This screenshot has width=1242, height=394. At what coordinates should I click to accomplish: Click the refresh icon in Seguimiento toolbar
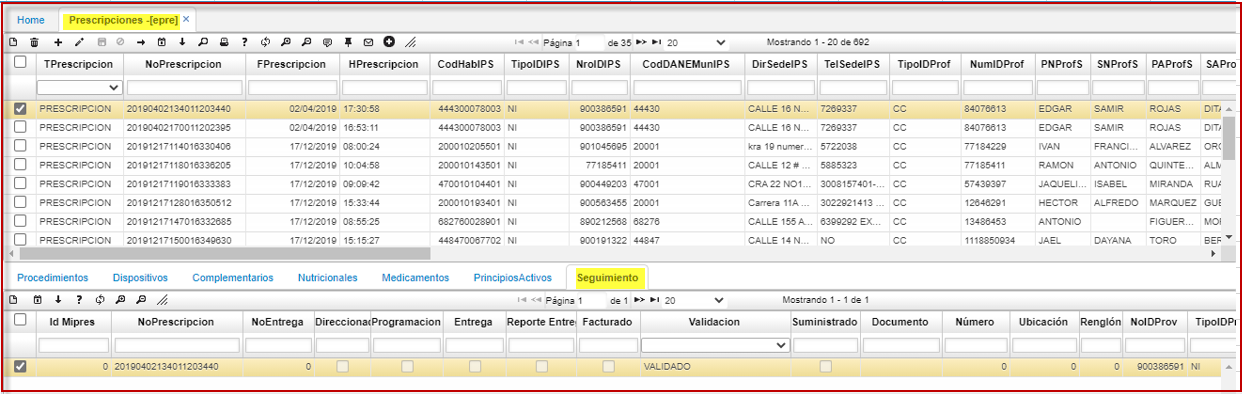[99, 300]
